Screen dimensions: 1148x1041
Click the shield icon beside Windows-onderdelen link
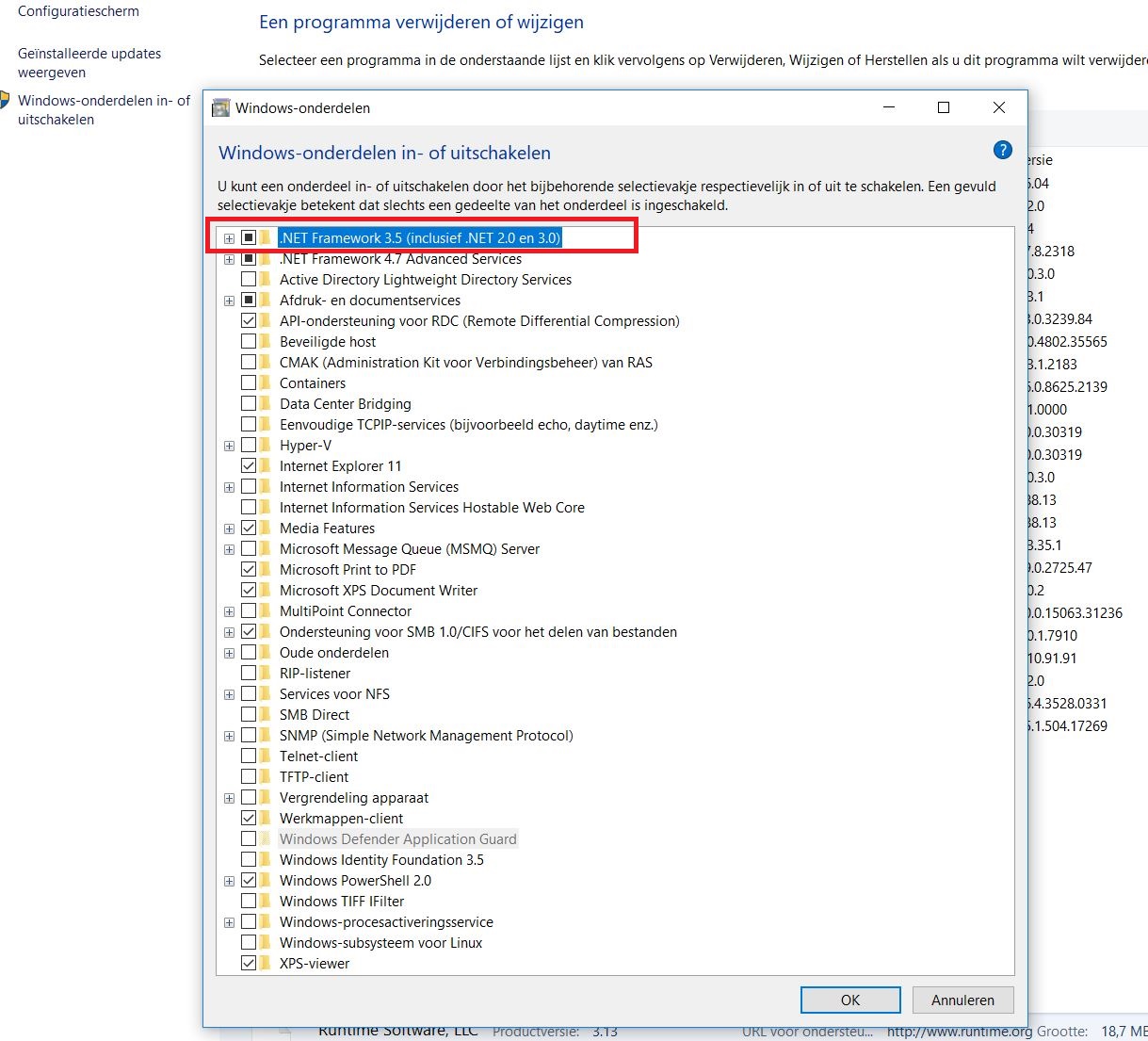tap(4, 100)
